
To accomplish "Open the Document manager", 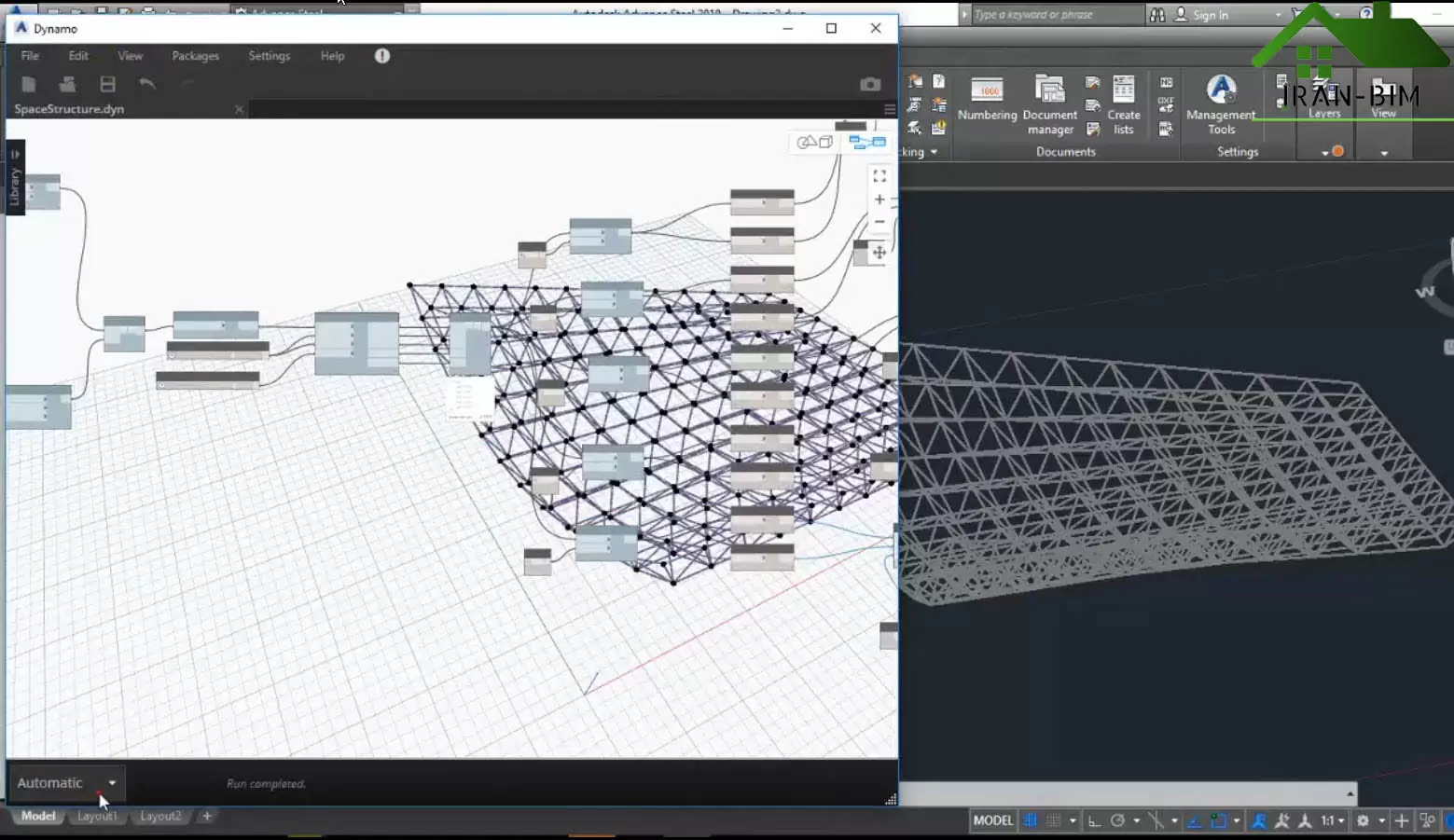I will [1050, 104].
